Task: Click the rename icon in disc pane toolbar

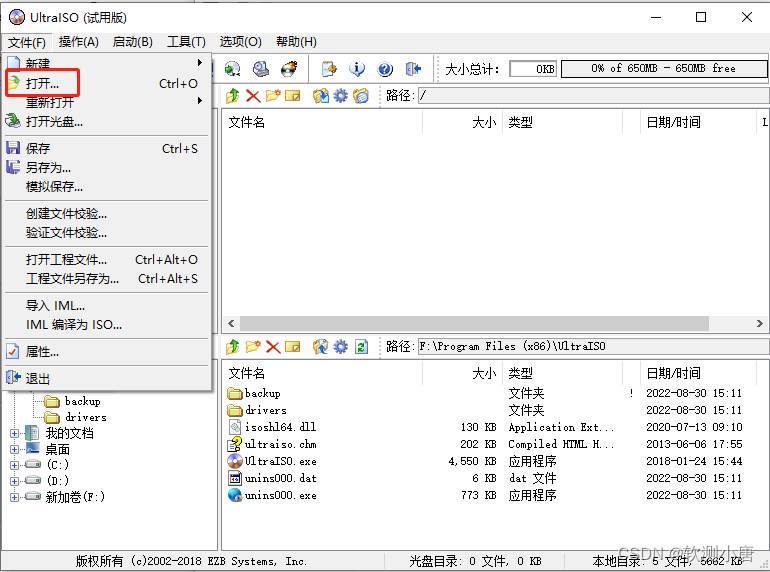Action: point(293,96)
